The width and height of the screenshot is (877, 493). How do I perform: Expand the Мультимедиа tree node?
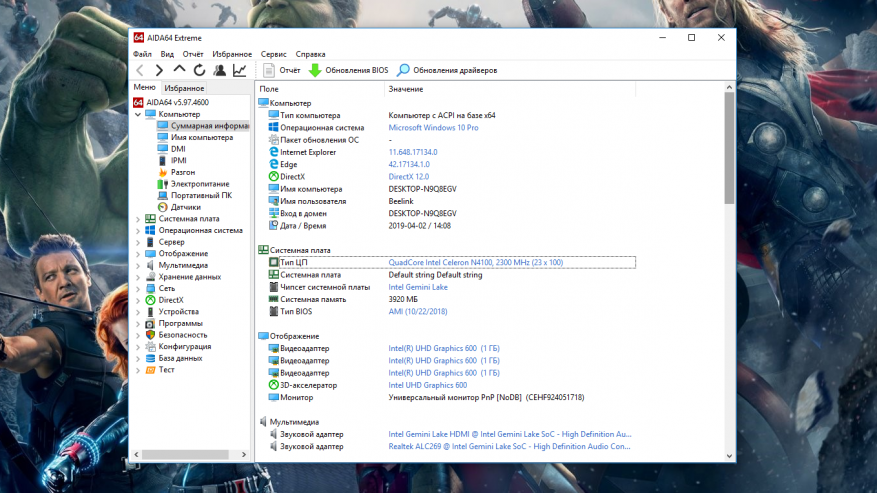pyautogui.click(x=138, y=265)
